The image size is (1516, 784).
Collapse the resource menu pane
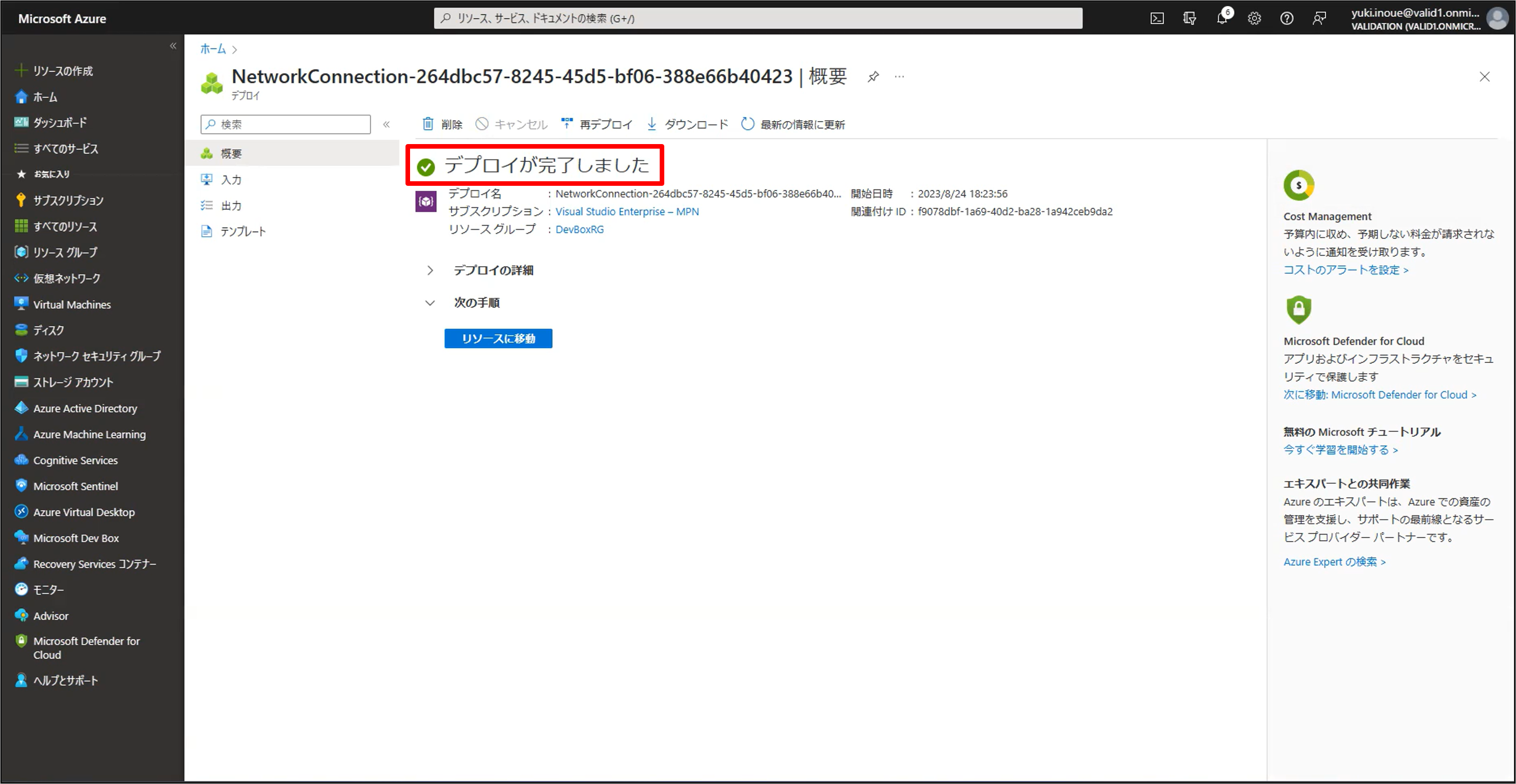(x=387, y=124)
